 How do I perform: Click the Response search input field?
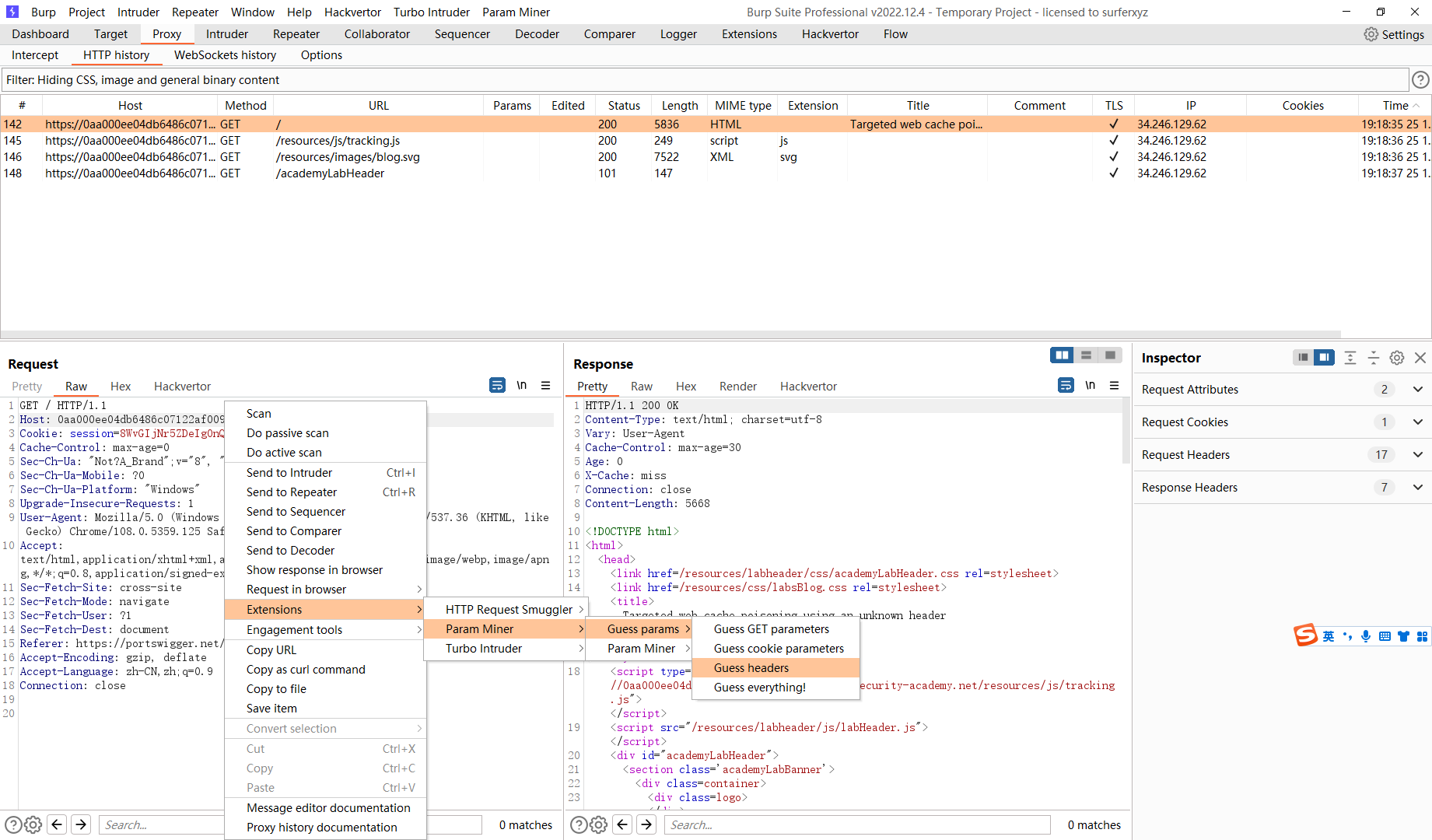857,825
